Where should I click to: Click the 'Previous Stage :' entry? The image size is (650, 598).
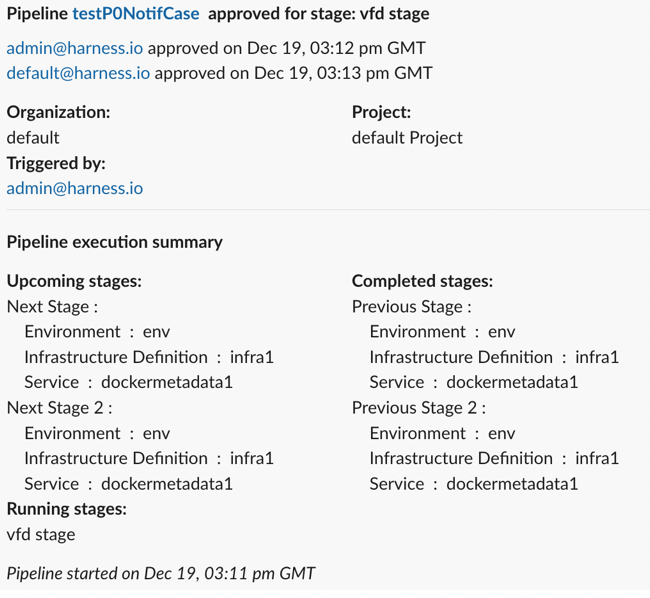(411, 307)
